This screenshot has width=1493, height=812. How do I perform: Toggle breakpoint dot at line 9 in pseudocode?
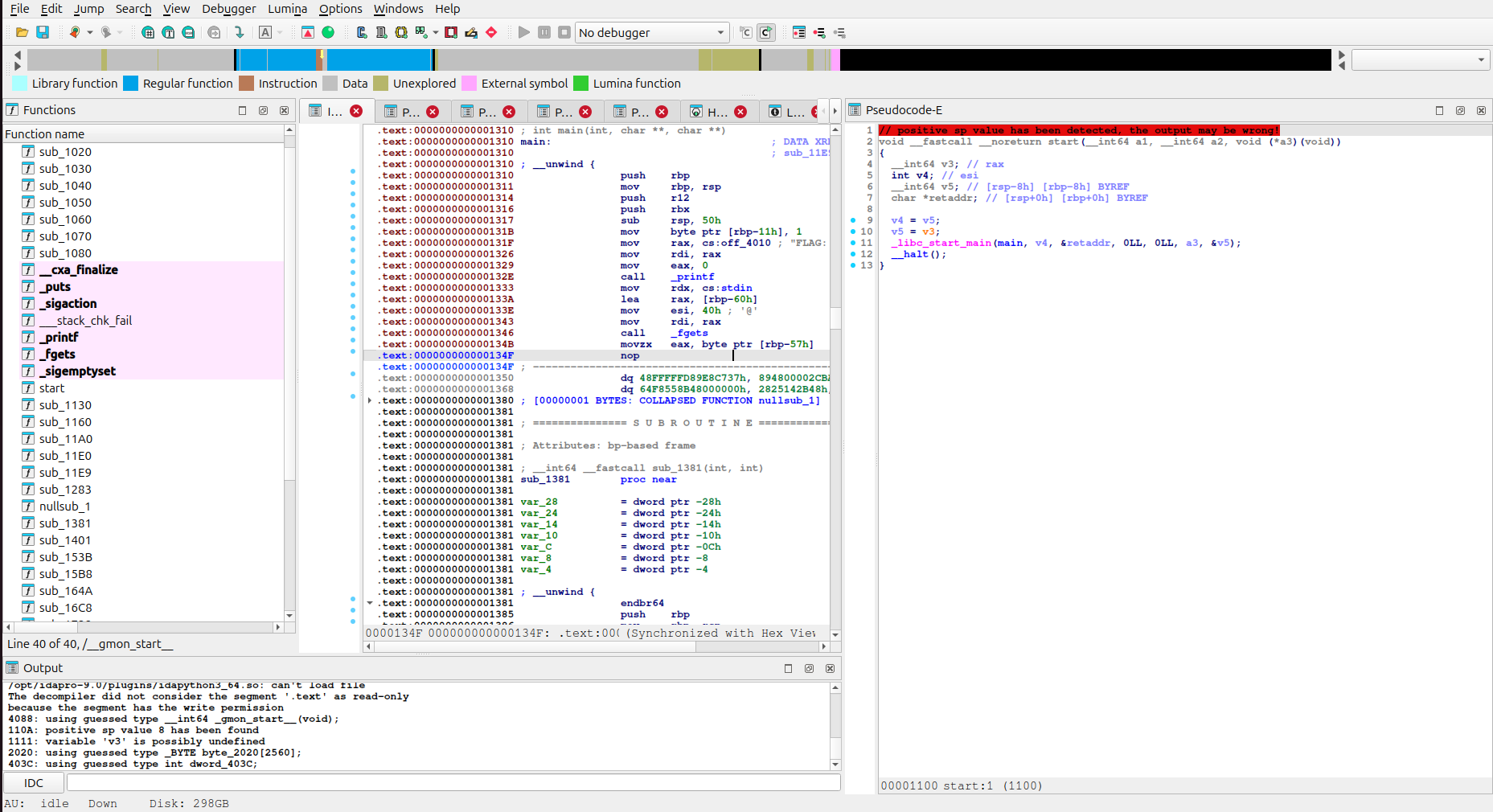pos(853,220)
